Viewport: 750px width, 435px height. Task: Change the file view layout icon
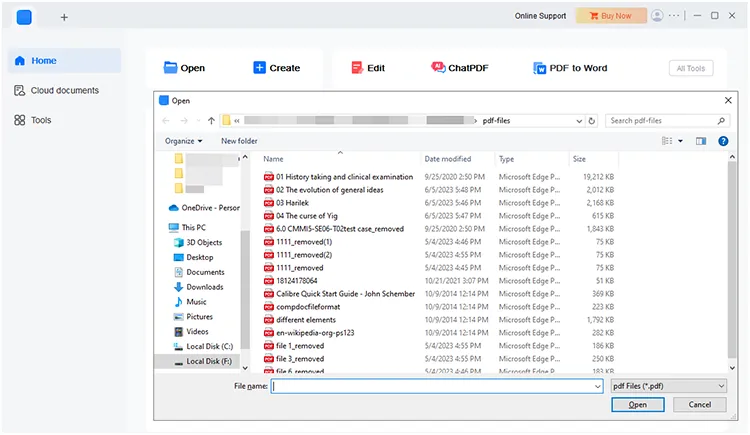tap(667, 141)
